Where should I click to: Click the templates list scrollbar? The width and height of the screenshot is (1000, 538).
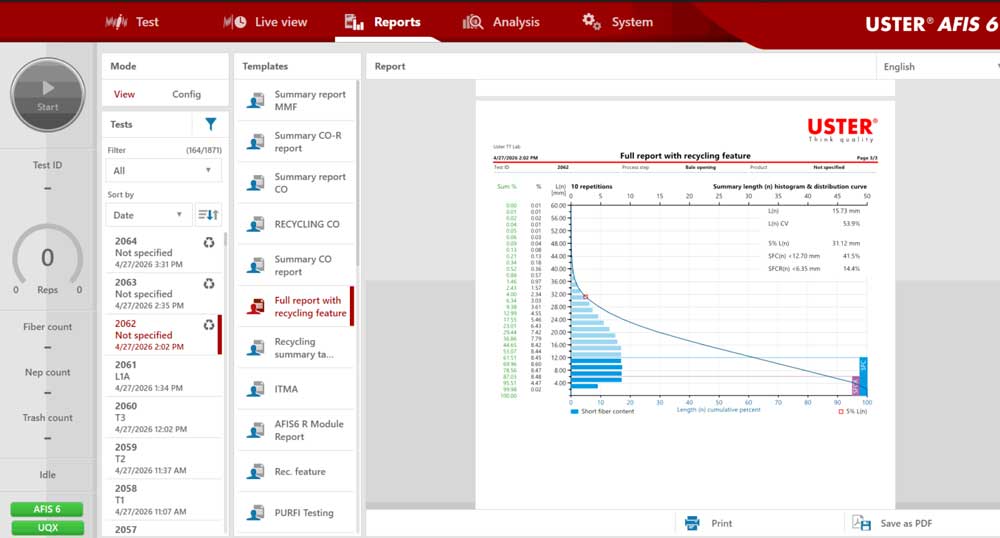(x=358, y=172)
